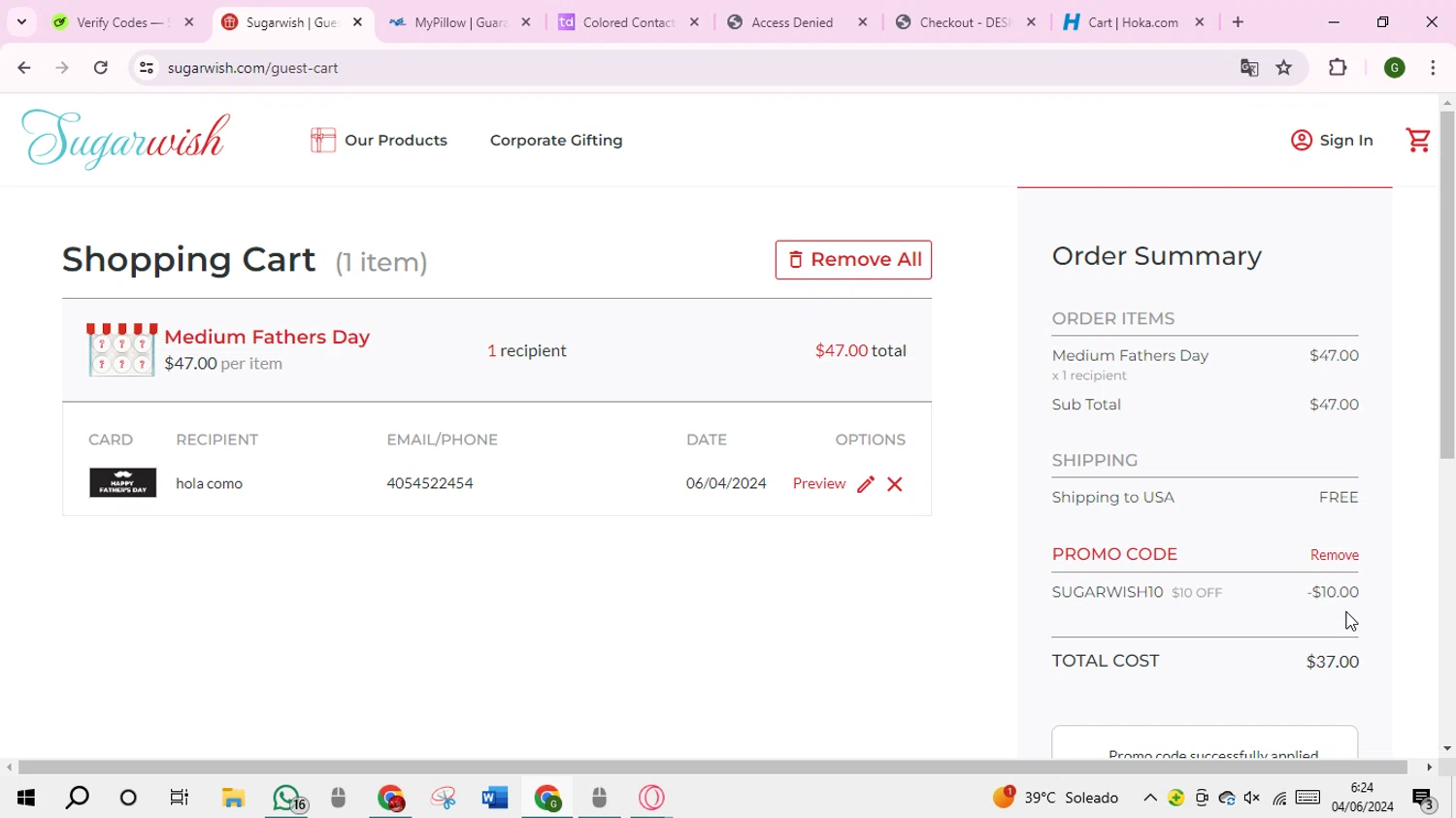Open the shopping cart icon in header
Screen dimensions: 1456x818
[1418, 140]
